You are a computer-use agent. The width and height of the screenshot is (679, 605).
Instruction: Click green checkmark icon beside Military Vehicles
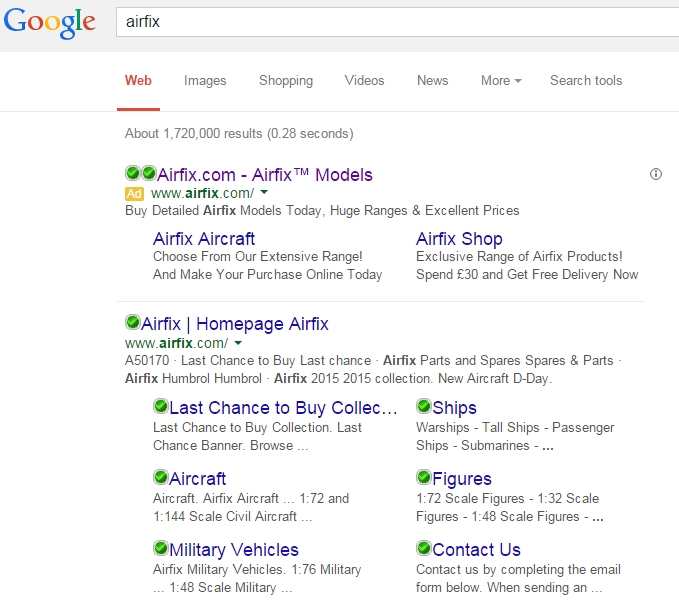161,548
